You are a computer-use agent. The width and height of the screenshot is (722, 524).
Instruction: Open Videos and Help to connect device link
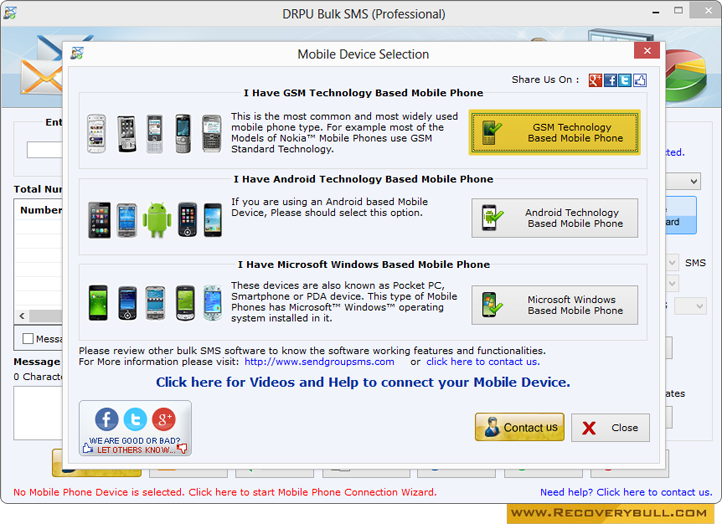click(x=363, y=382)
